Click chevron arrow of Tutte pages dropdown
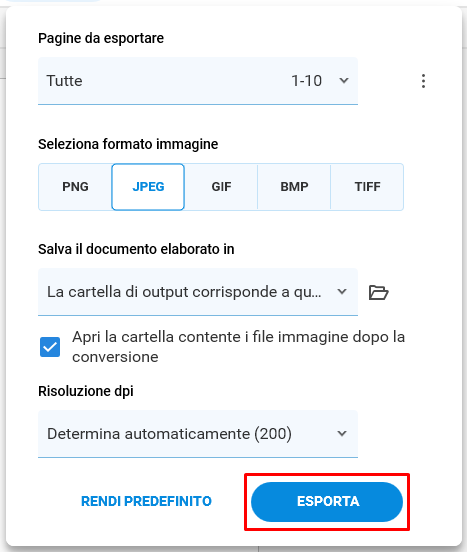 (344, 81)
